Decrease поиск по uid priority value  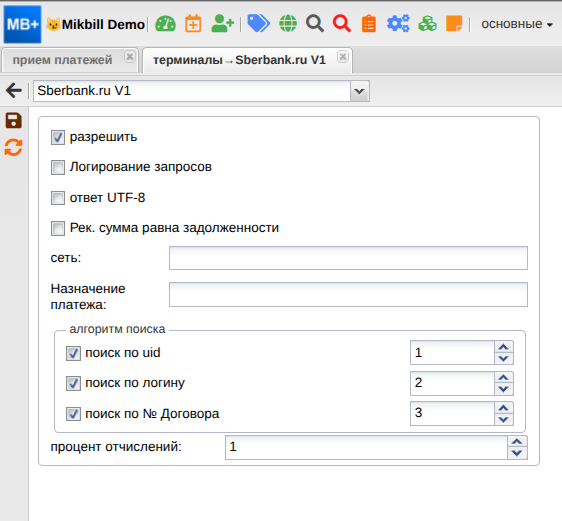coord(504,359)
